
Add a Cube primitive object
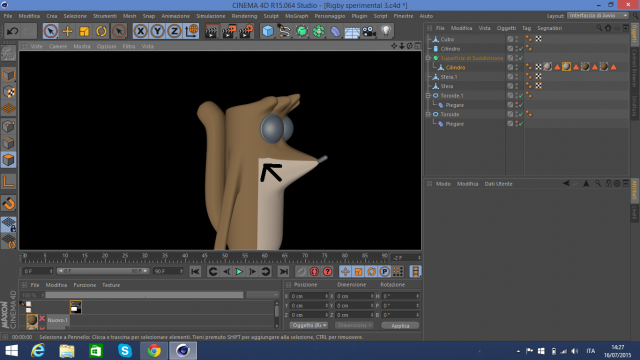268,31
